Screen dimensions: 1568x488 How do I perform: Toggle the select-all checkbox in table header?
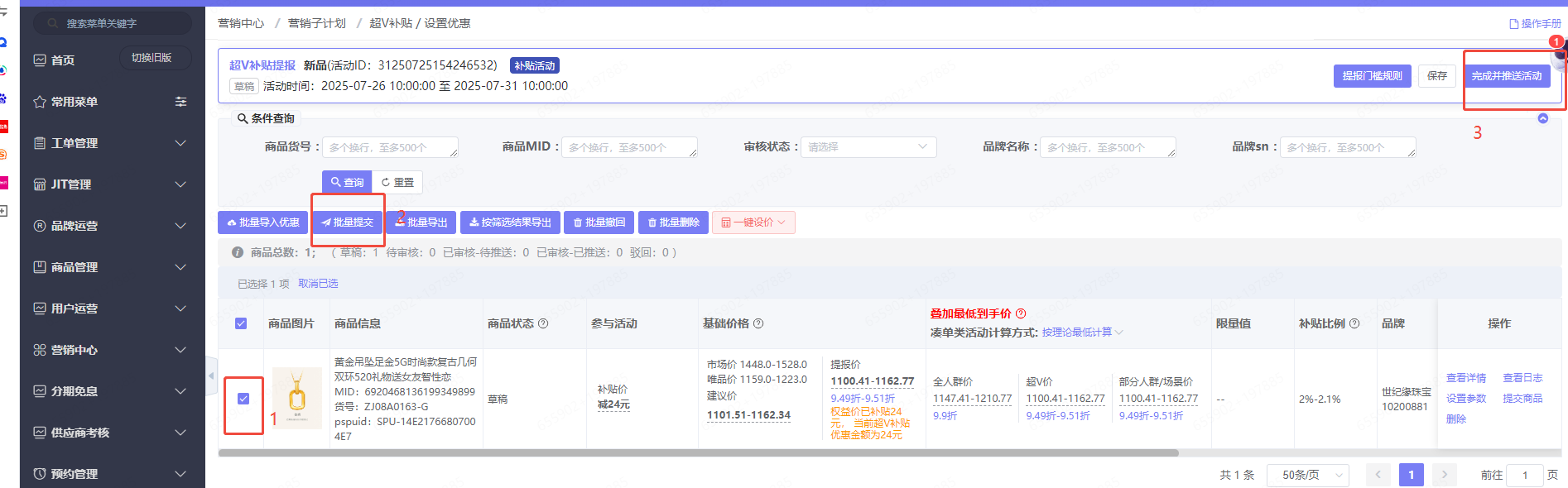point(241,323)
